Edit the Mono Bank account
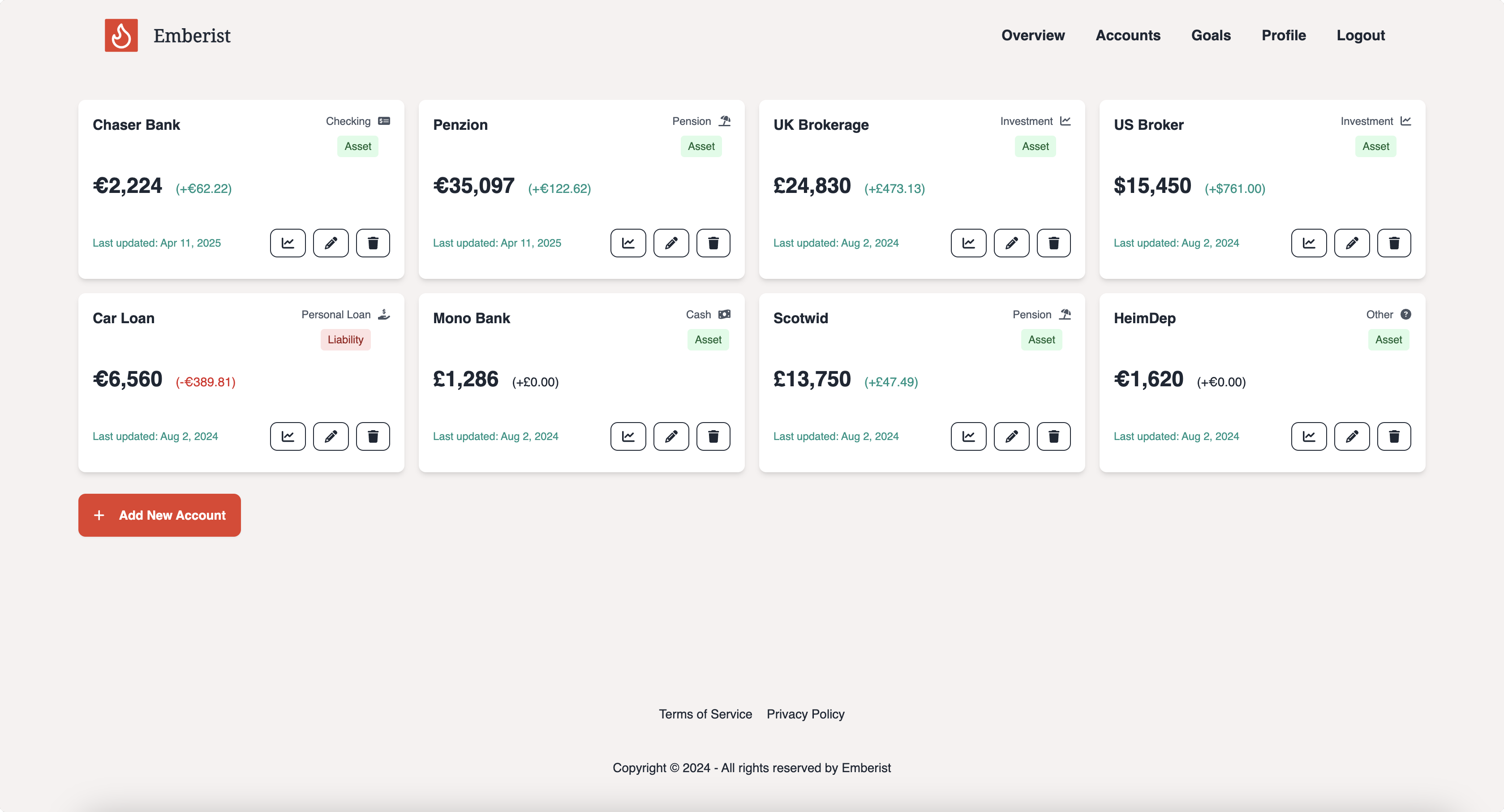The height and width of the screenshot is (812, 1504). coord(671,436)
